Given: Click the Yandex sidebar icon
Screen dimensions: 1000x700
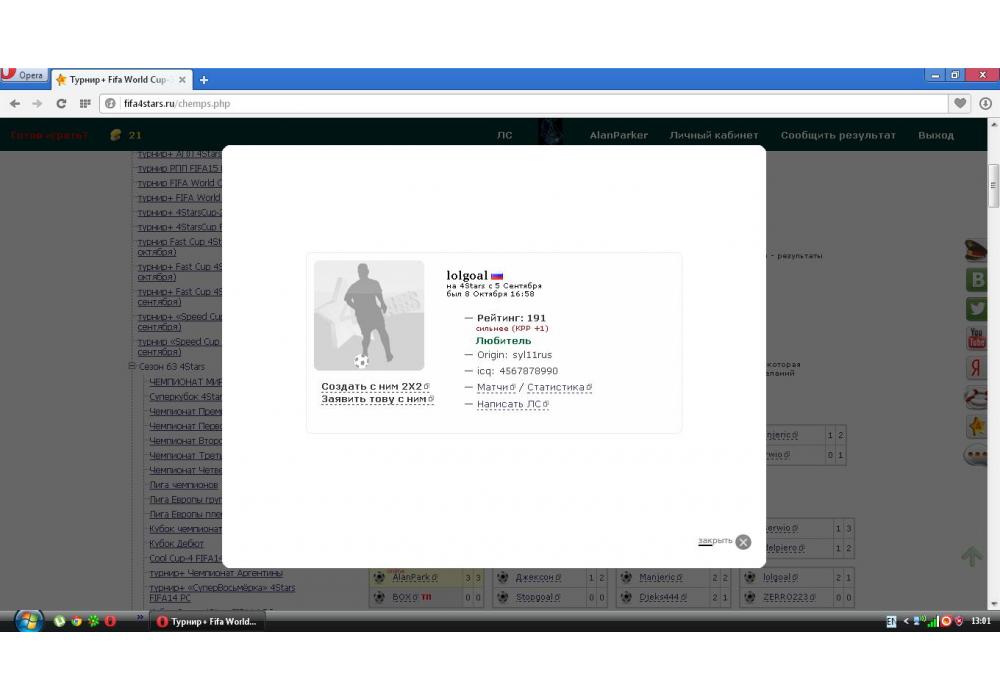Looking at the screenshot, I should (x=976, y=368).
